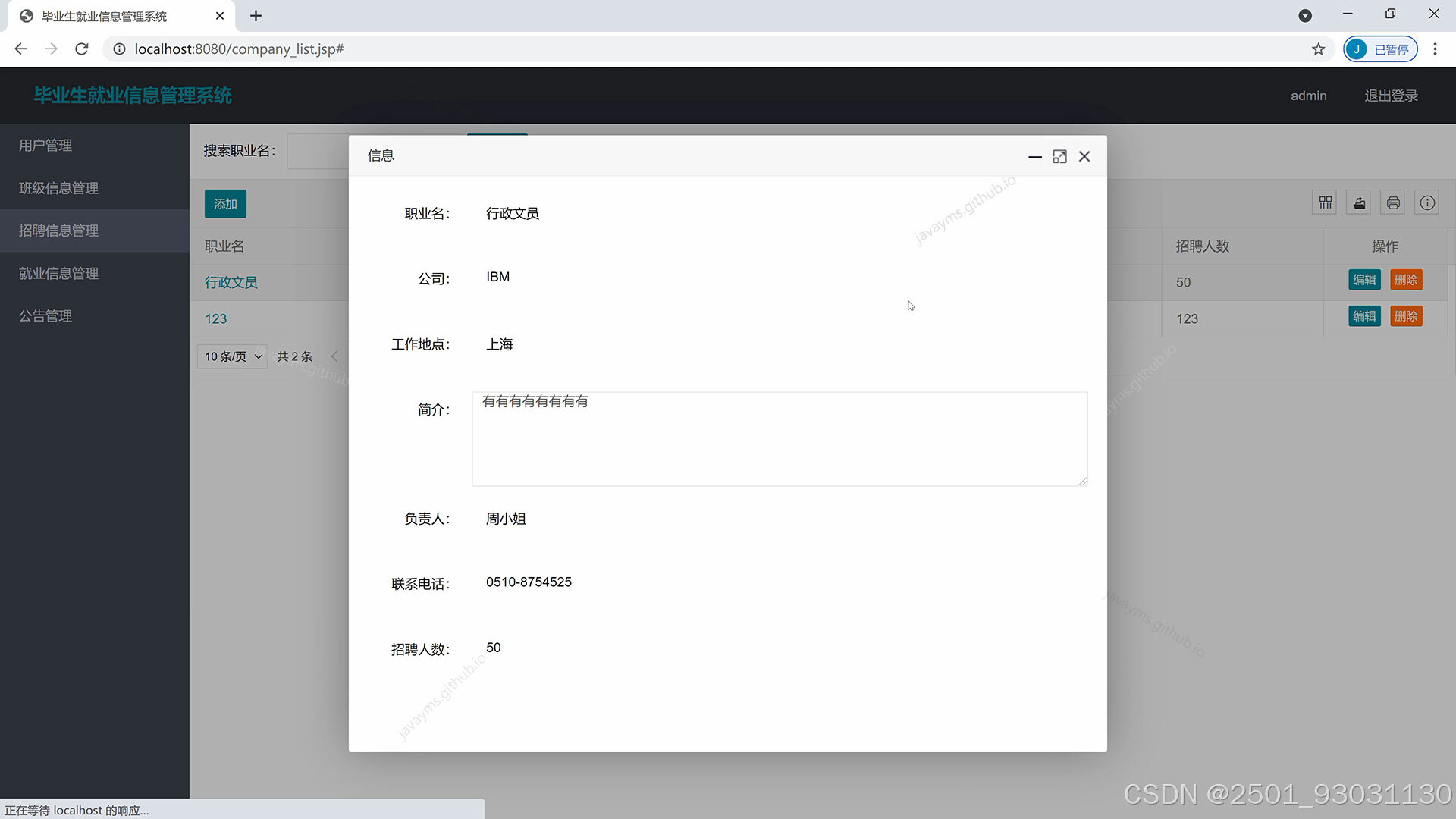This screenshot has height=819, width=1456.
Task: Click the admin user label
Action: [x=1309, y=96]
